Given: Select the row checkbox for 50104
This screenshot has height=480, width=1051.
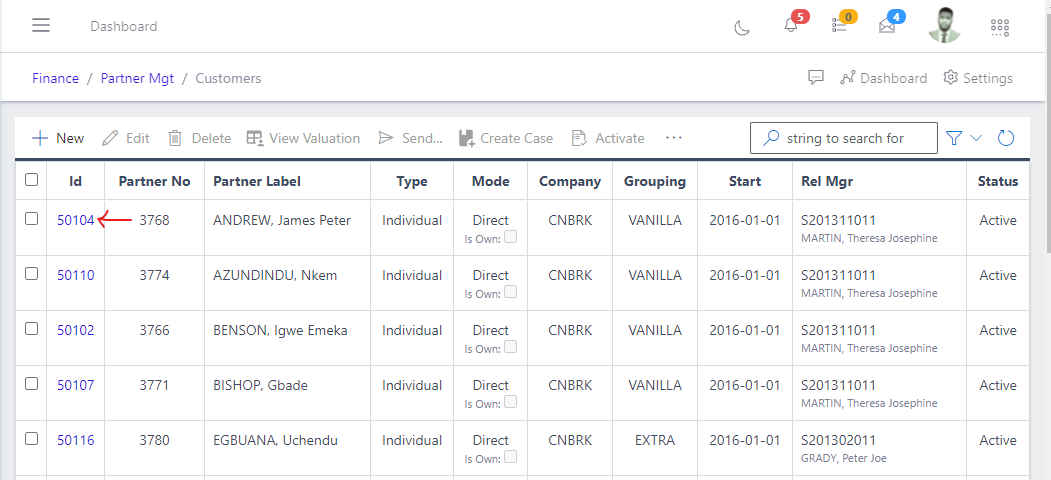Looking at the screenshot, I should [32, 219].
